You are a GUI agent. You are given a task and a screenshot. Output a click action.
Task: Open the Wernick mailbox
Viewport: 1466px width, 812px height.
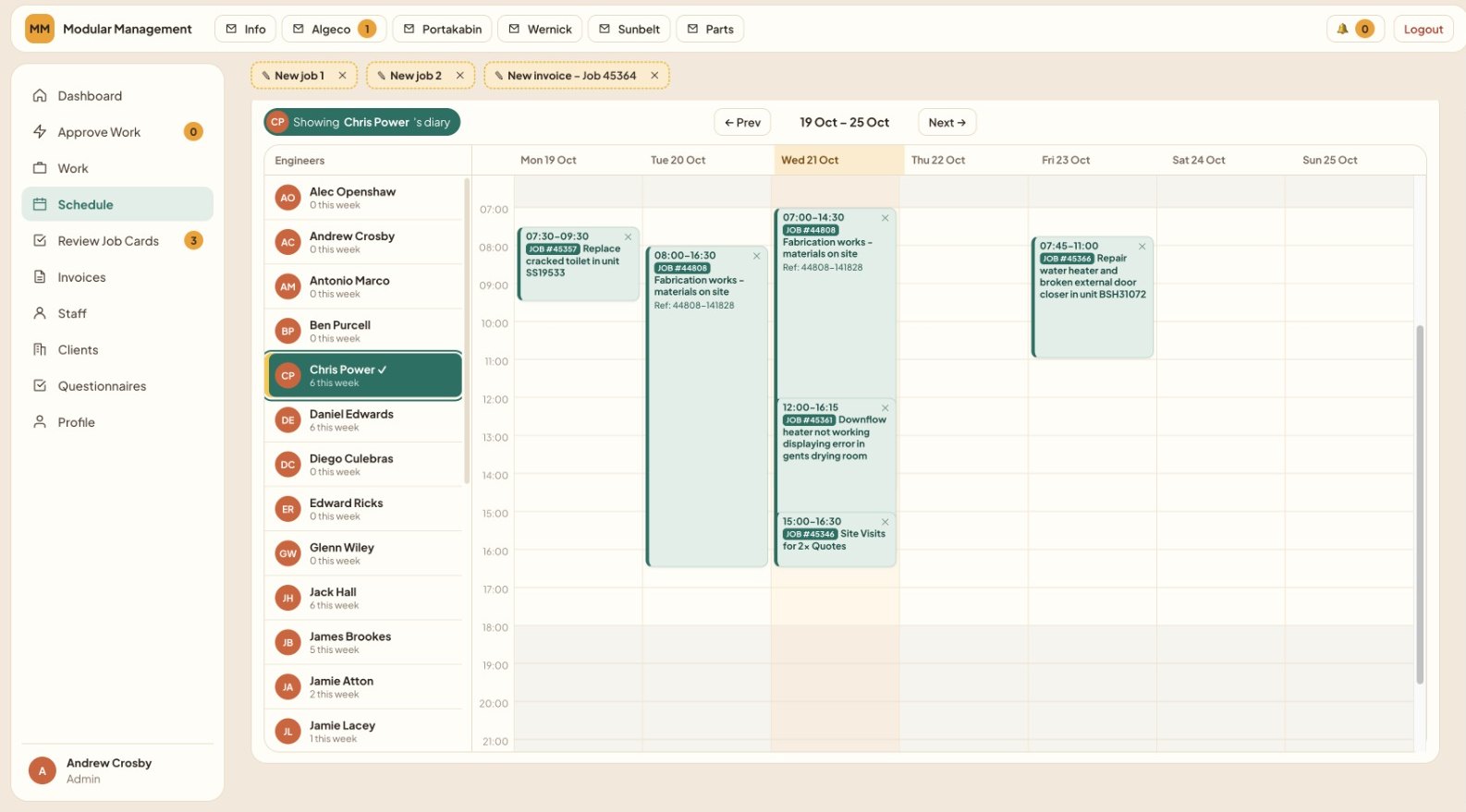coord(540,29)
